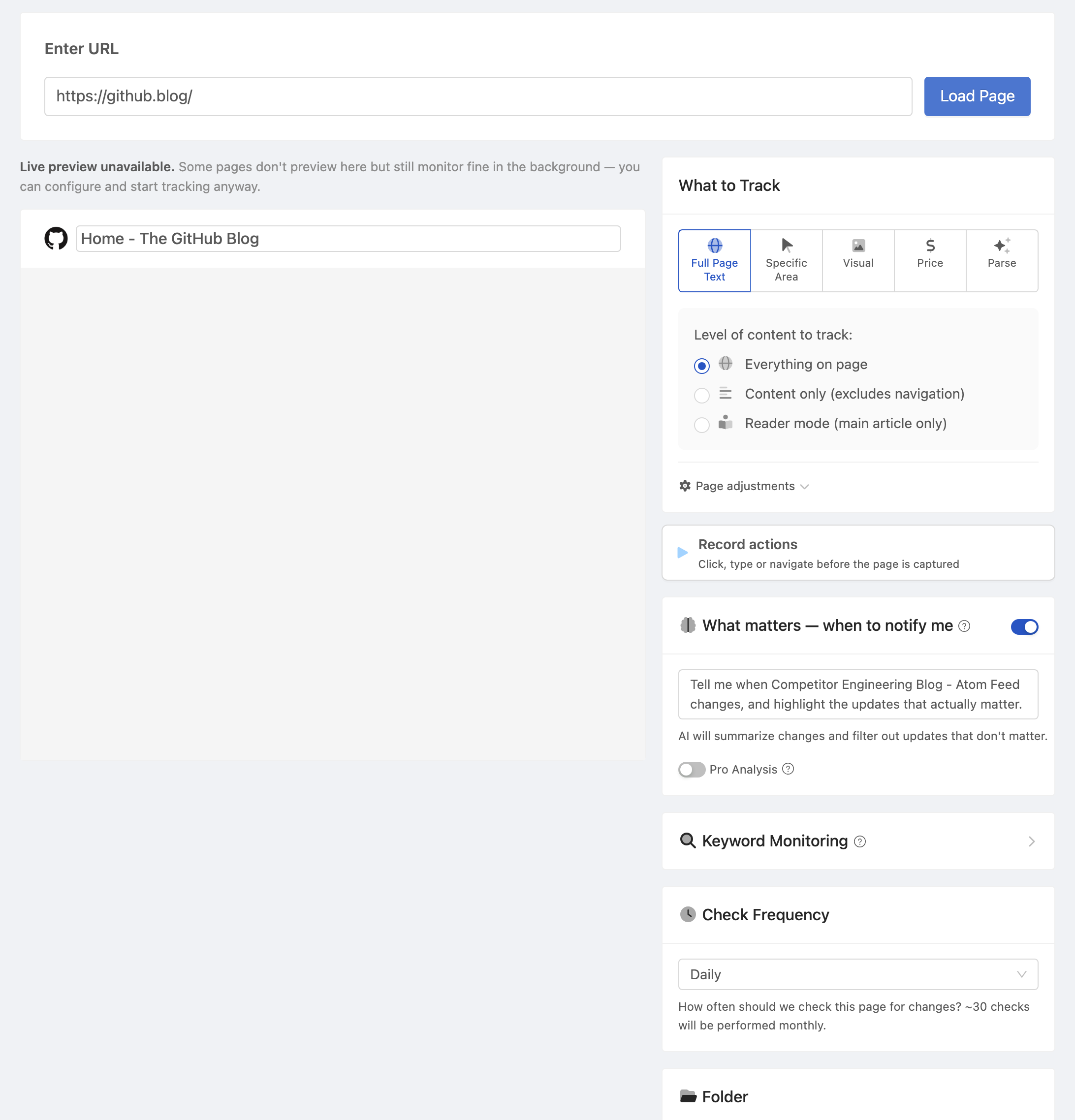The image size is (1075, 1120).
Task: Switch to the Full Page Text tab
Action: click(x=714, y=261)
